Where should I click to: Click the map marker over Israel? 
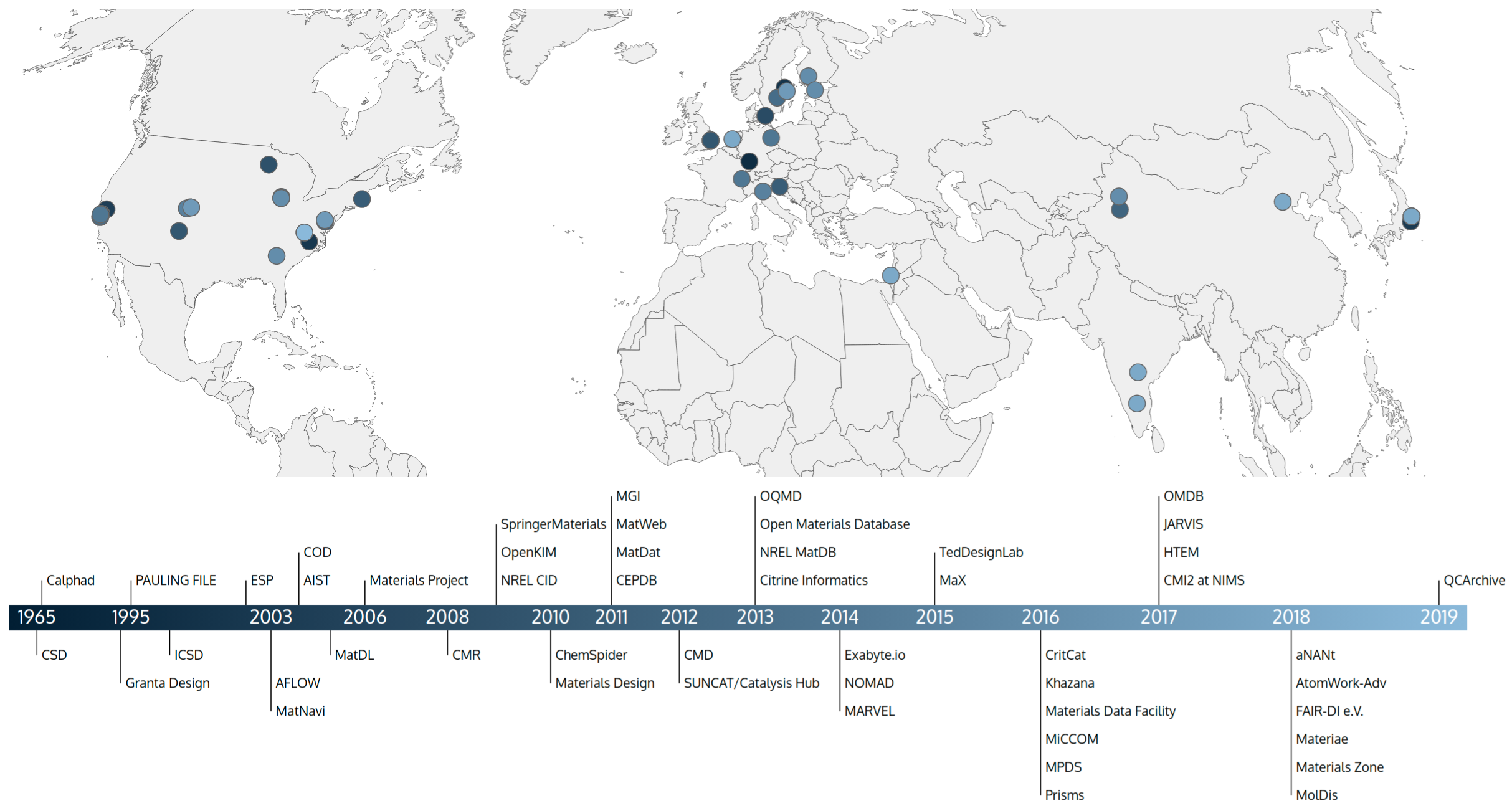point(891,275)
